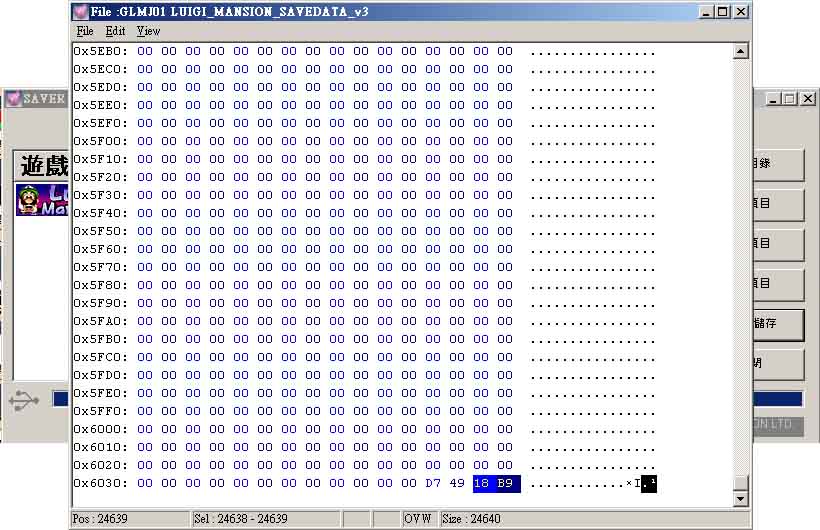Open the File menu
This screenshot has width=820, height=530.
(x=85, y=31)
